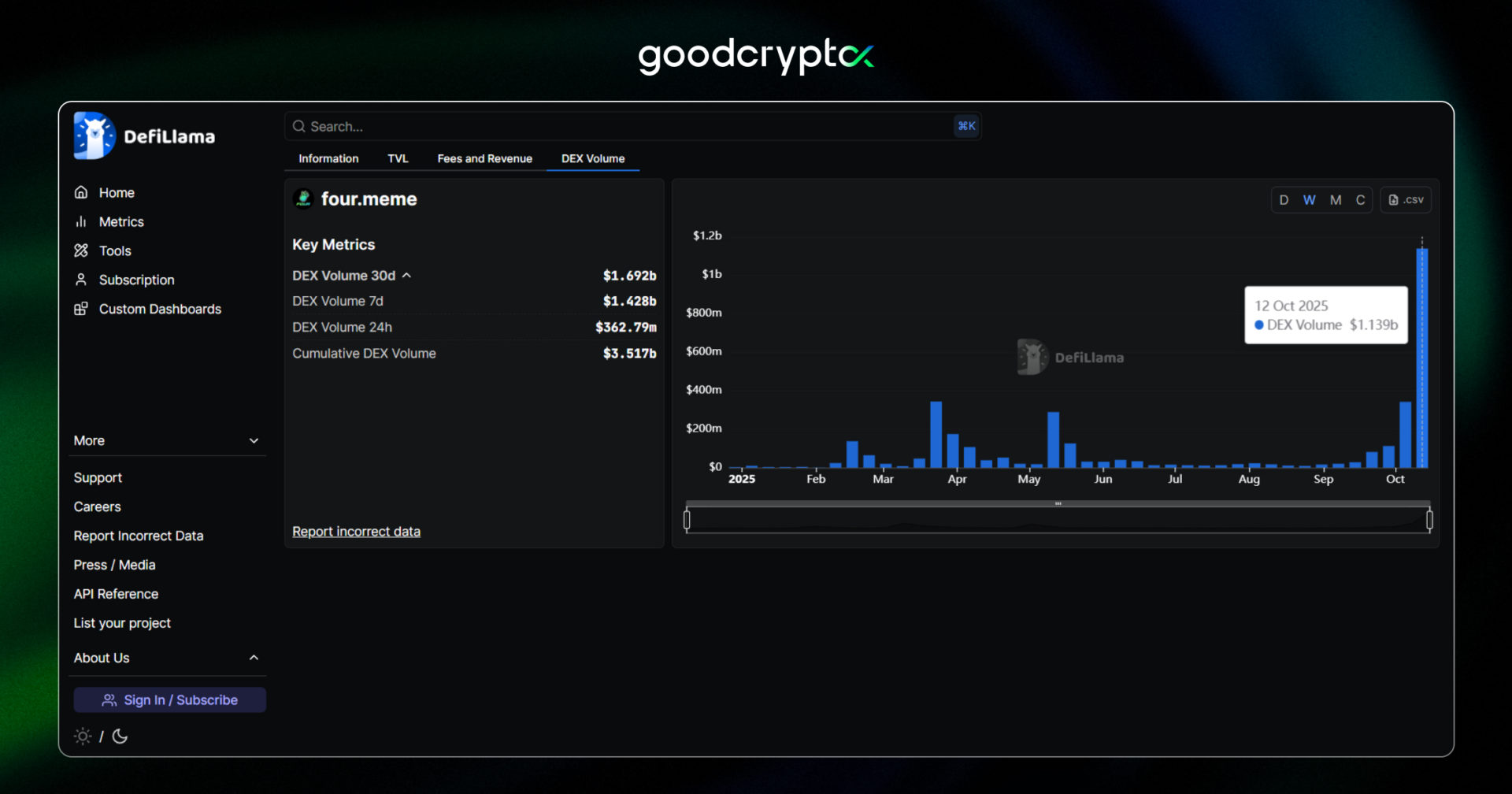Select the monthly M chart interval
Viewport: 1512px width, 794px height.
(1334, 199)
